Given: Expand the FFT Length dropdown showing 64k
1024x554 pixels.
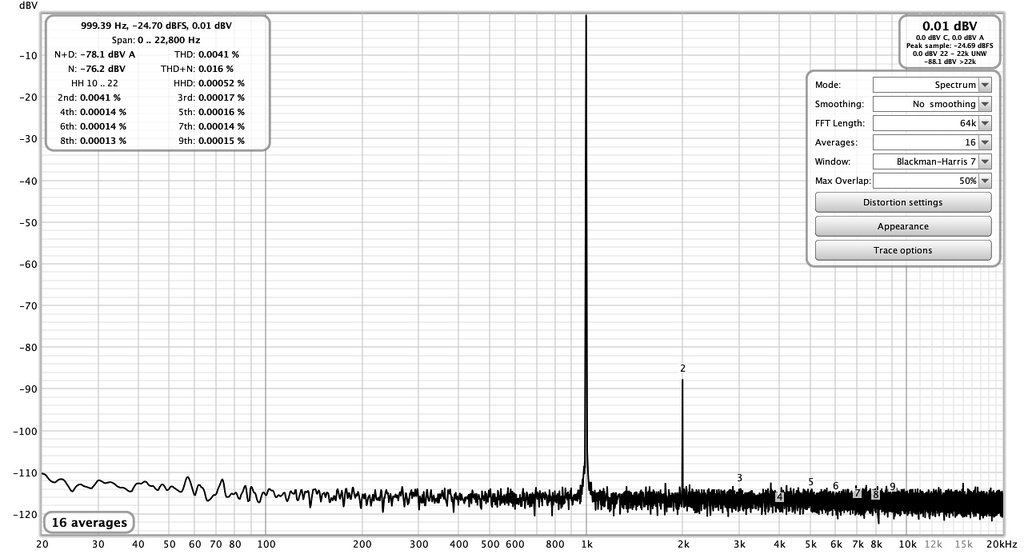Looking at the screenshot, I should tap(932, 123).
